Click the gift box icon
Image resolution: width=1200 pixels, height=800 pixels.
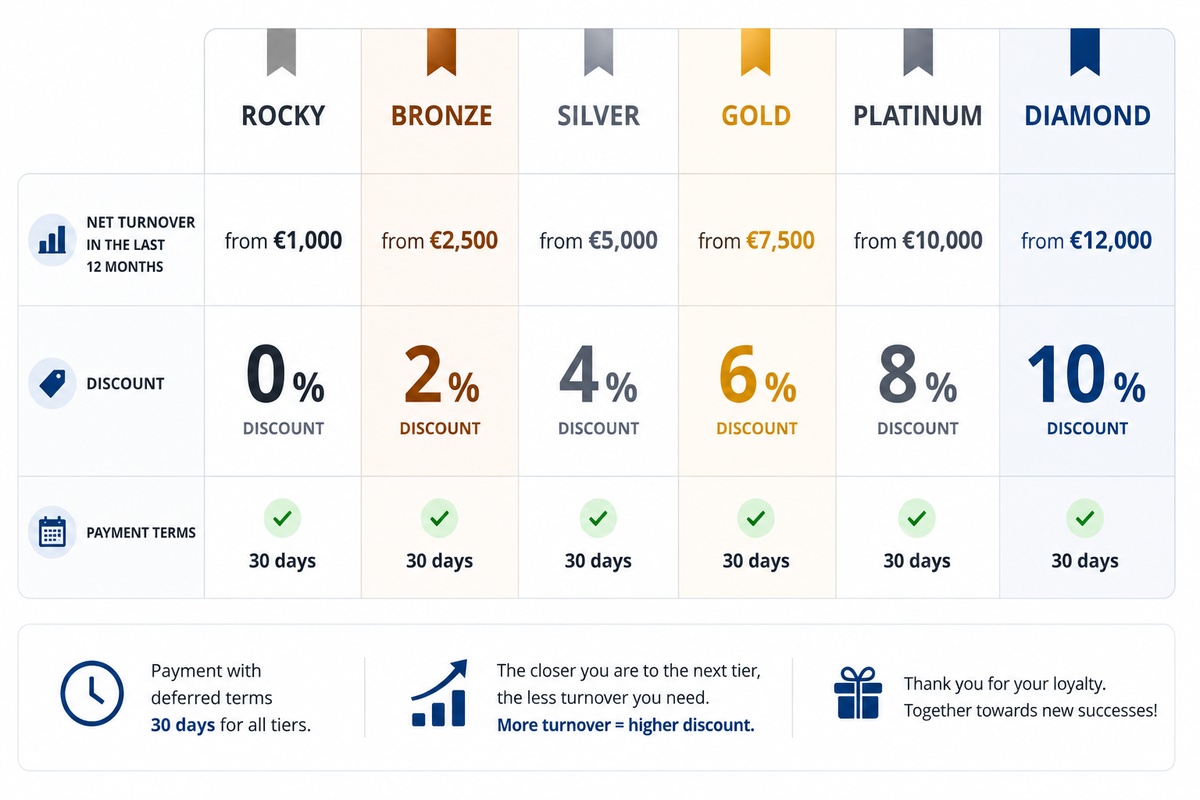pos(857,693)
